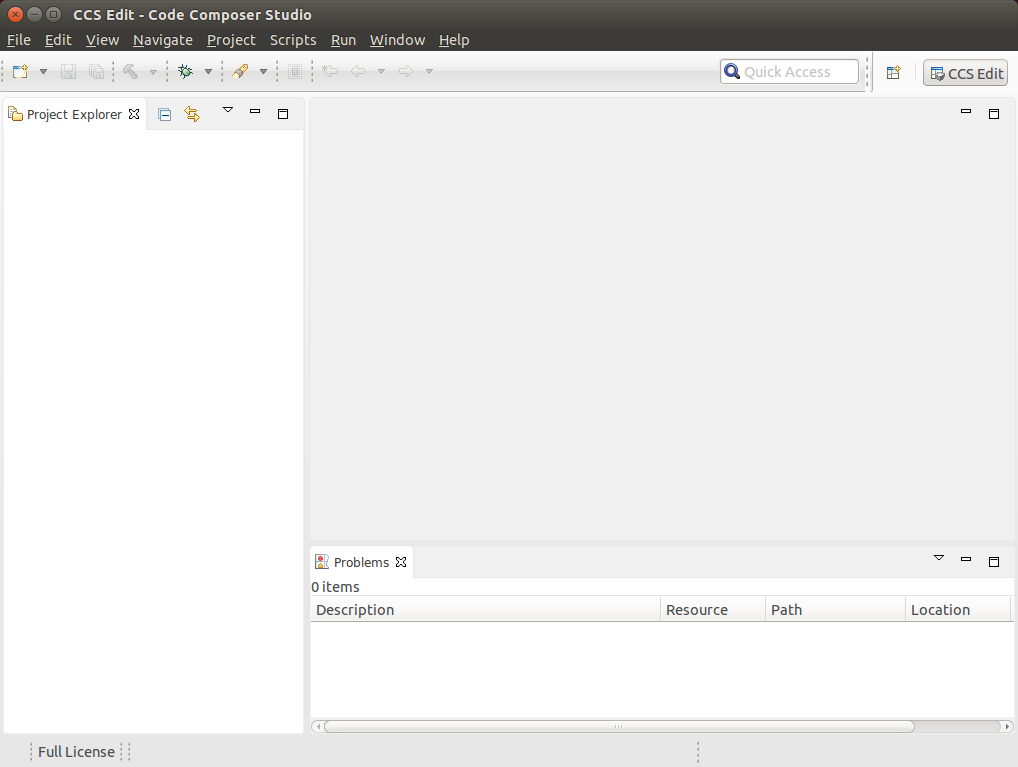Screen dimensions: 1018x767
Task: Toggle Link with Editor in Project Explorer
Action: (192, 114)
